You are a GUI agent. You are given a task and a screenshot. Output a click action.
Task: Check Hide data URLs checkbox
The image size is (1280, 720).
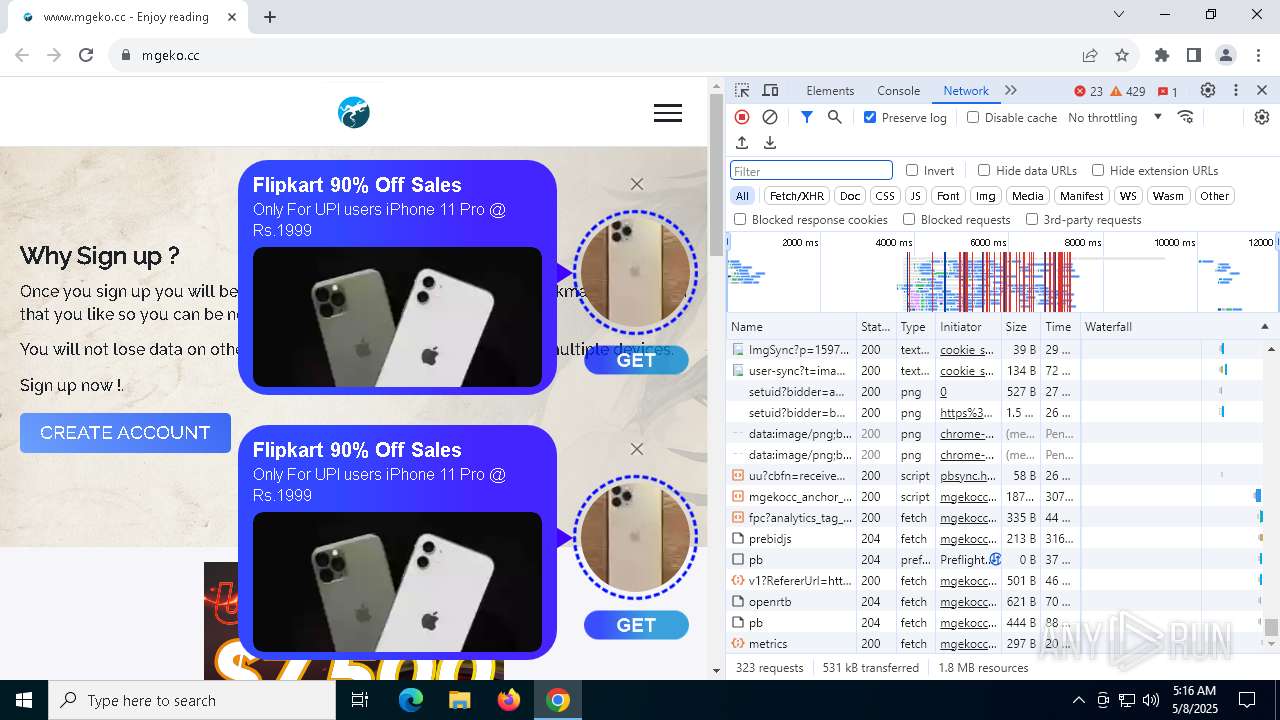point(984,170)
